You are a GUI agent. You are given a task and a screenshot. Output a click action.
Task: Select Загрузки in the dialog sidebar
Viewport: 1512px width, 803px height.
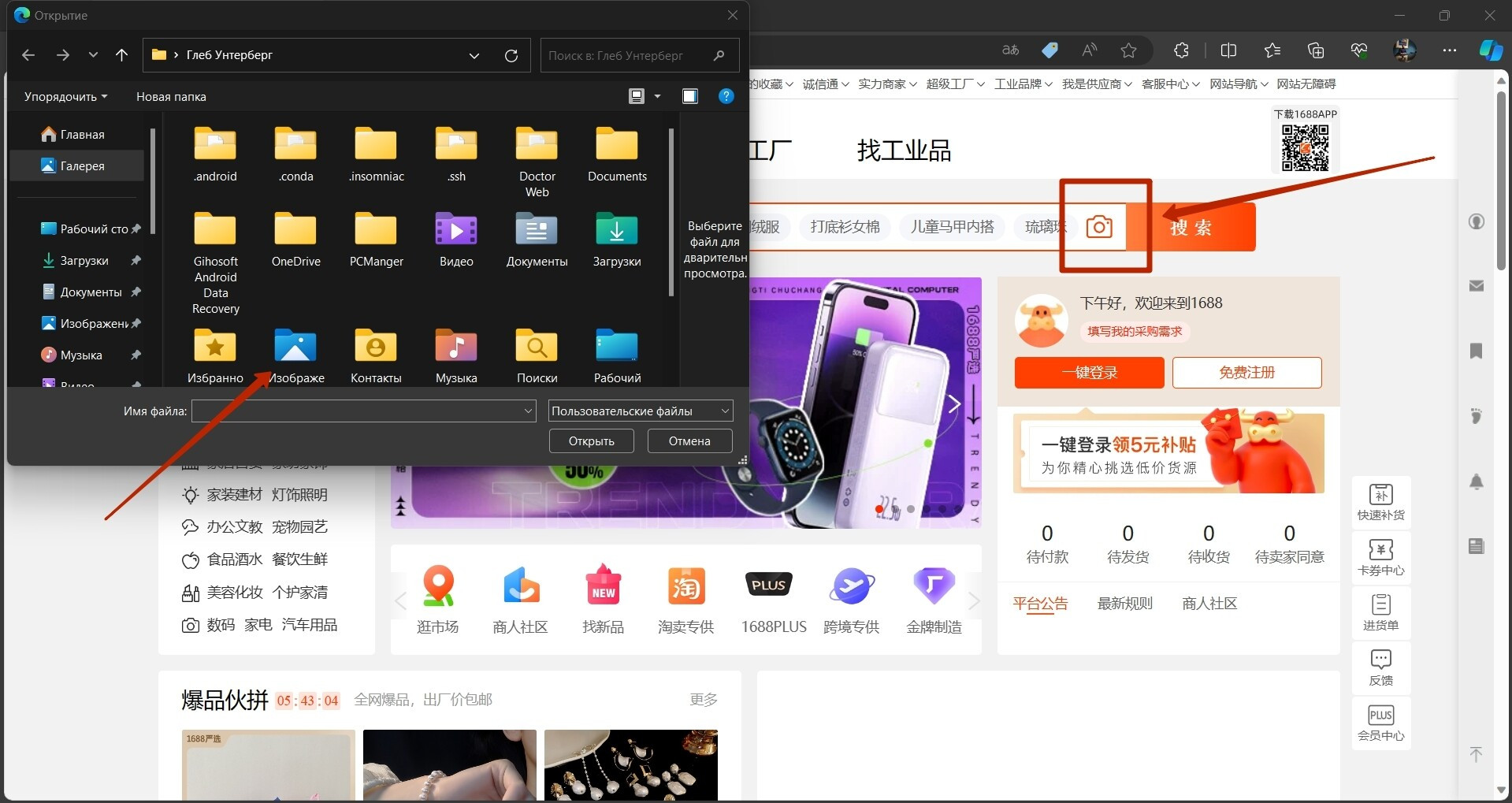coord(77,260)
